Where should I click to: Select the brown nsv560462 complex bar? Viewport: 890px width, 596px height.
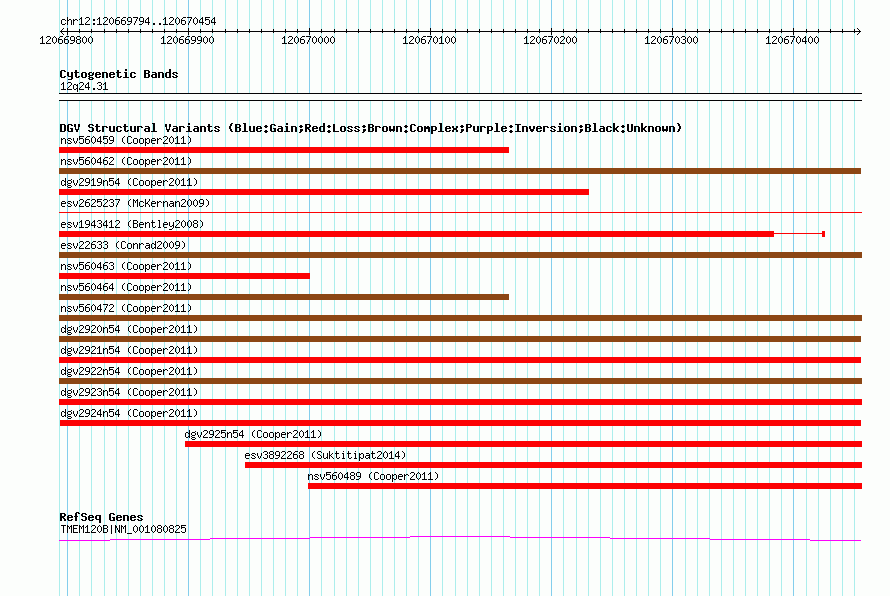tap(460, 171)
